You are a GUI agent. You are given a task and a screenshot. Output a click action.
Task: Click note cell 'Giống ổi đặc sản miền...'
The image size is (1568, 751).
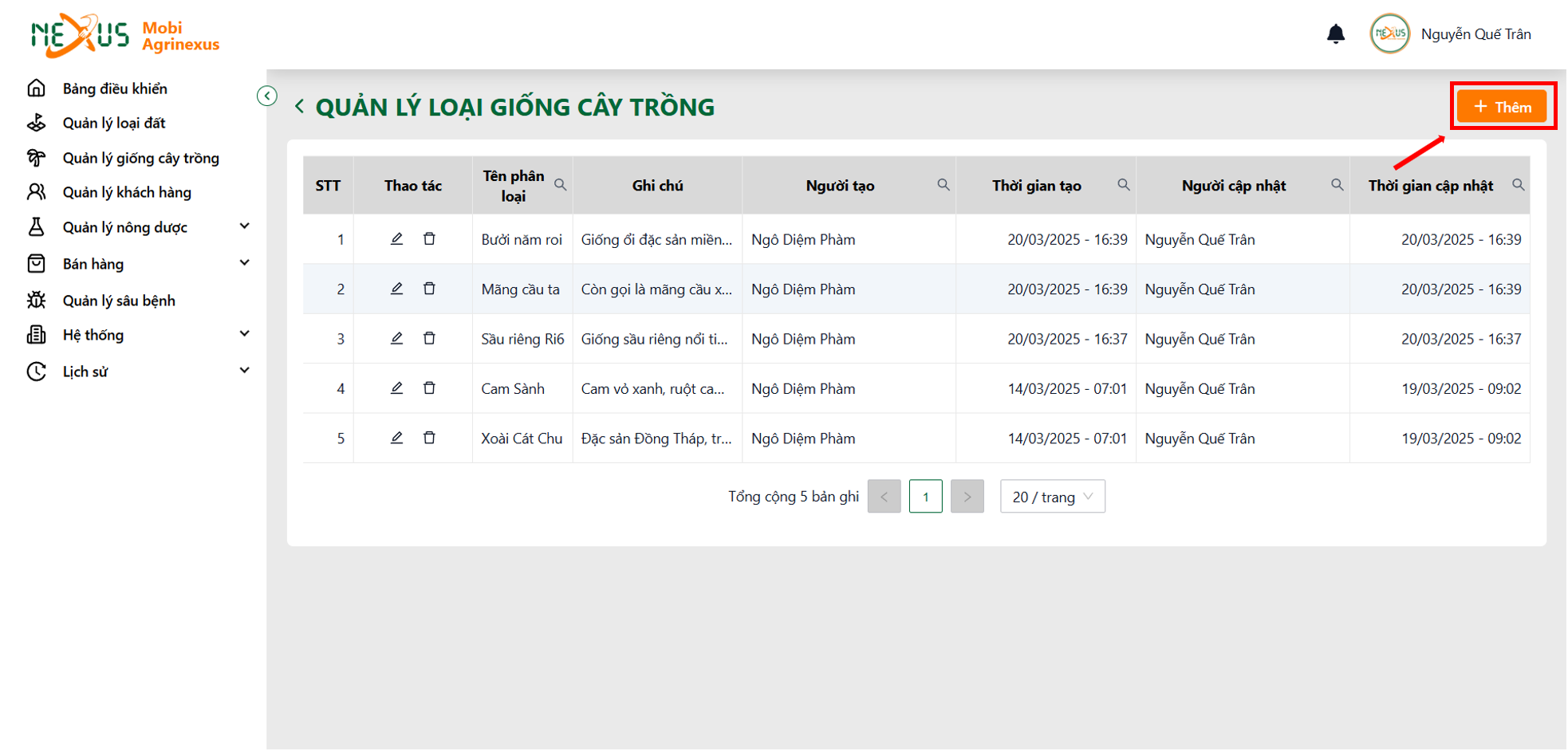click(656, 240)
